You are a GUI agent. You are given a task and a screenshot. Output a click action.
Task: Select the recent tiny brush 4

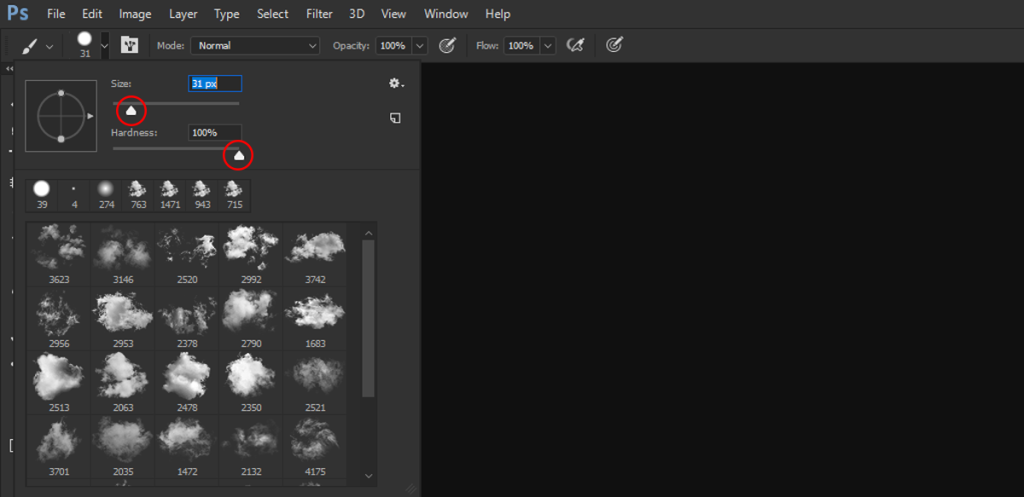tap(74, 195)
